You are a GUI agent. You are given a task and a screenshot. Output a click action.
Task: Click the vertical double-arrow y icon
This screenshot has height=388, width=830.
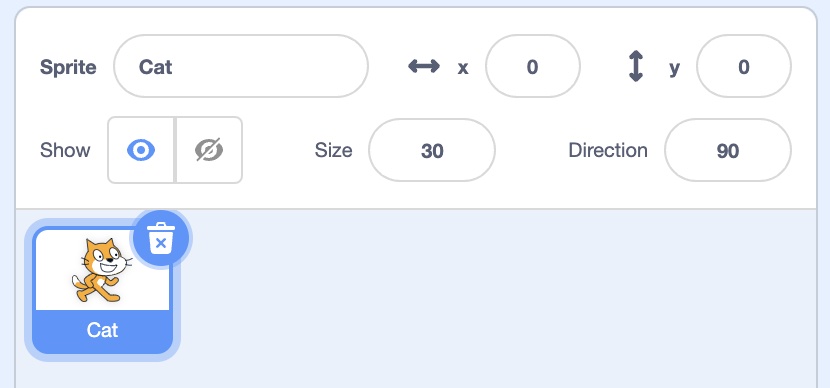(x=636, y=66)
